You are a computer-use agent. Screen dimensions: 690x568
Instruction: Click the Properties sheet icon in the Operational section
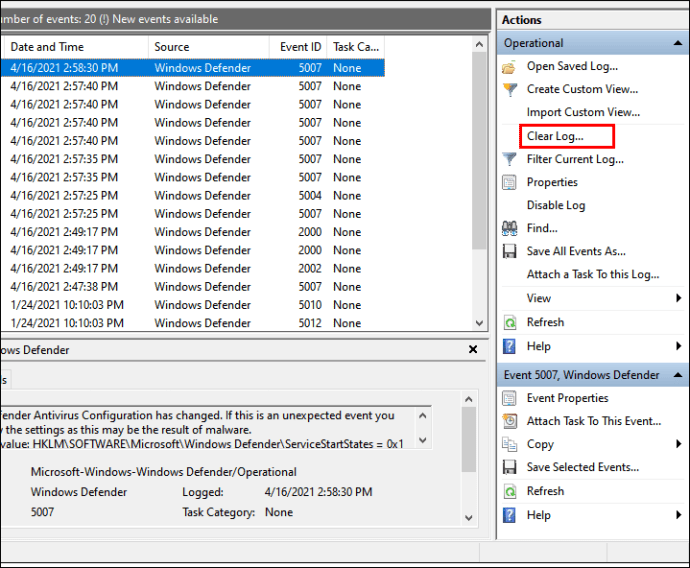pyautogui.click(x=509, y=182)
